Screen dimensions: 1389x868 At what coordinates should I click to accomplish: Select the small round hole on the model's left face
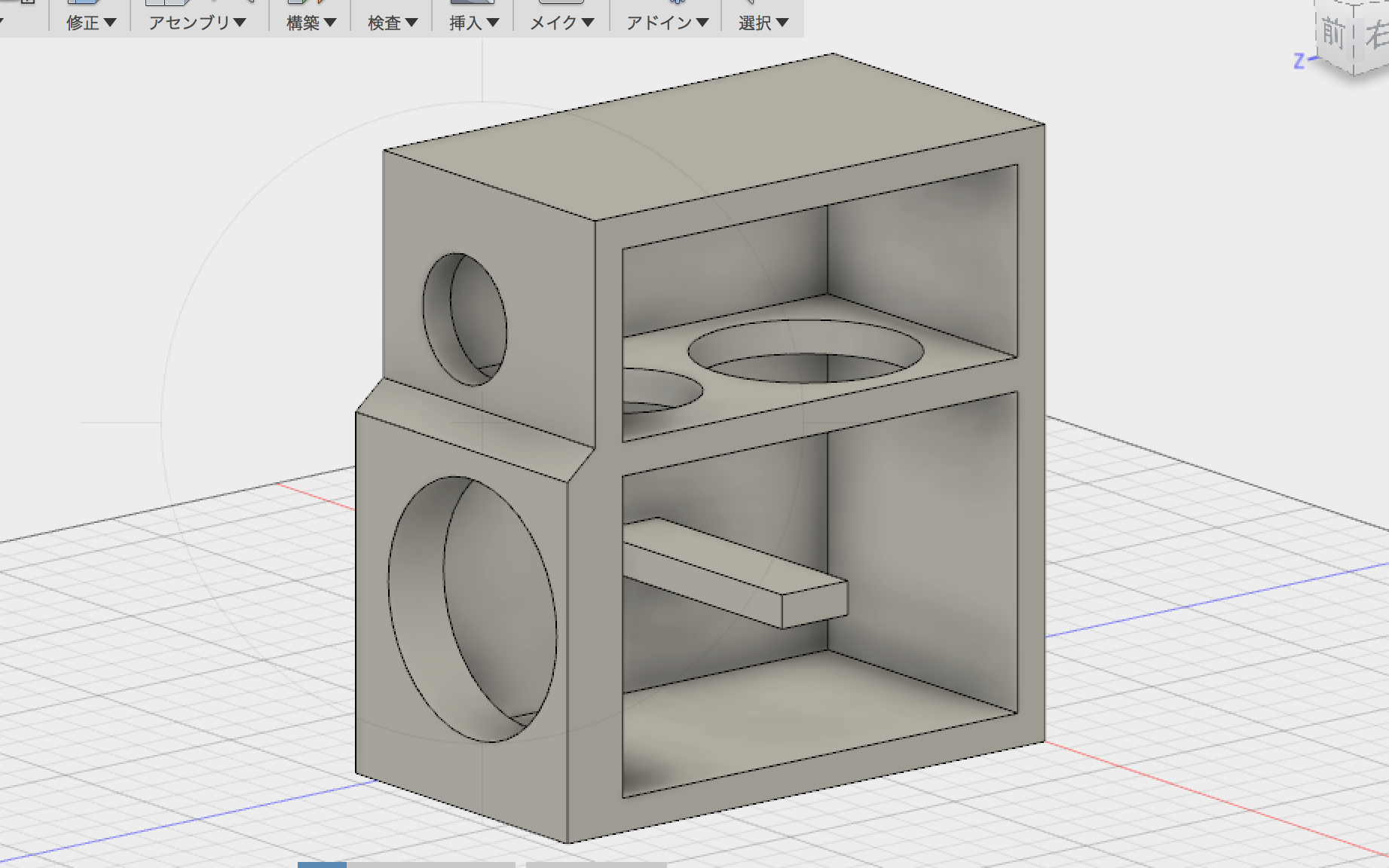pos(465,319)
